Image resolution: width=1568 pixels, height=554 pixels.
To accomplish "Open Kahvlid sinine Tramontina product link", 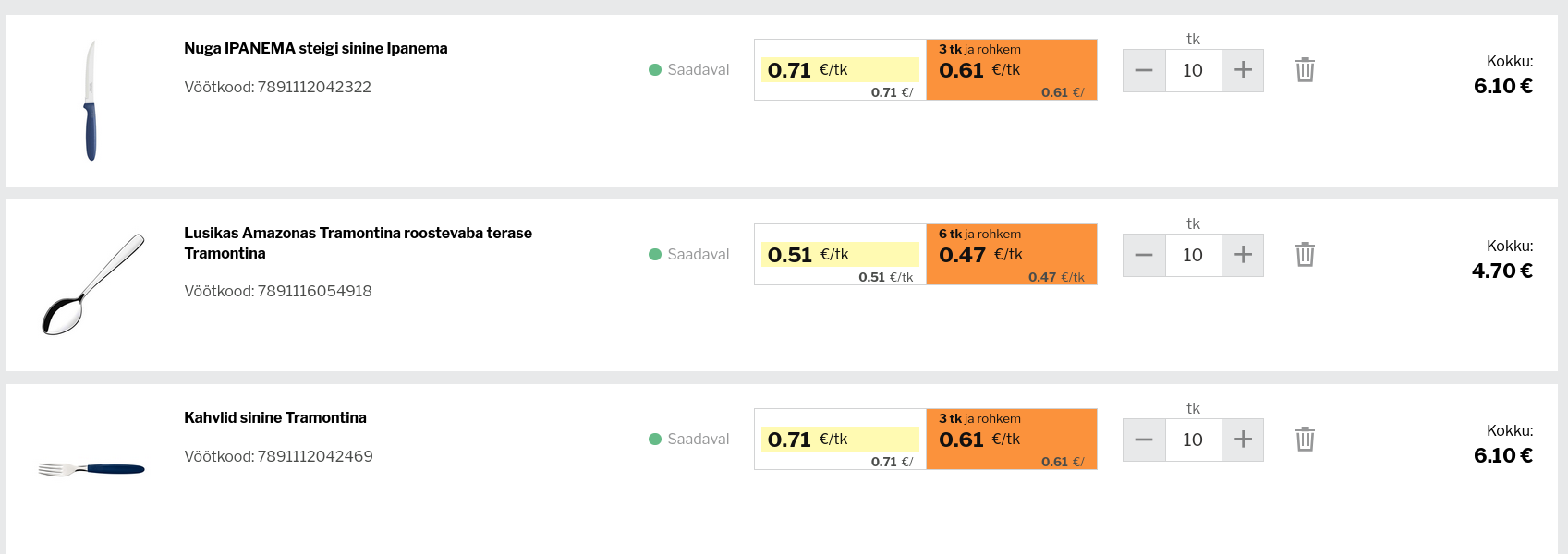I will tap(274, 418).
